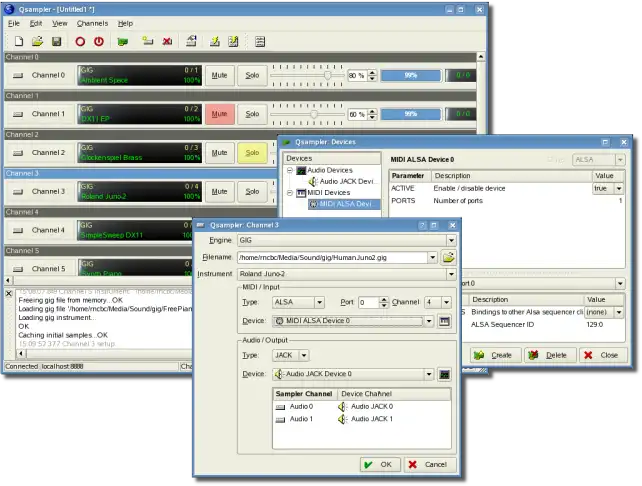642x486 pixels.
Task: Open the View menu
Action: (x=60, y=23)
